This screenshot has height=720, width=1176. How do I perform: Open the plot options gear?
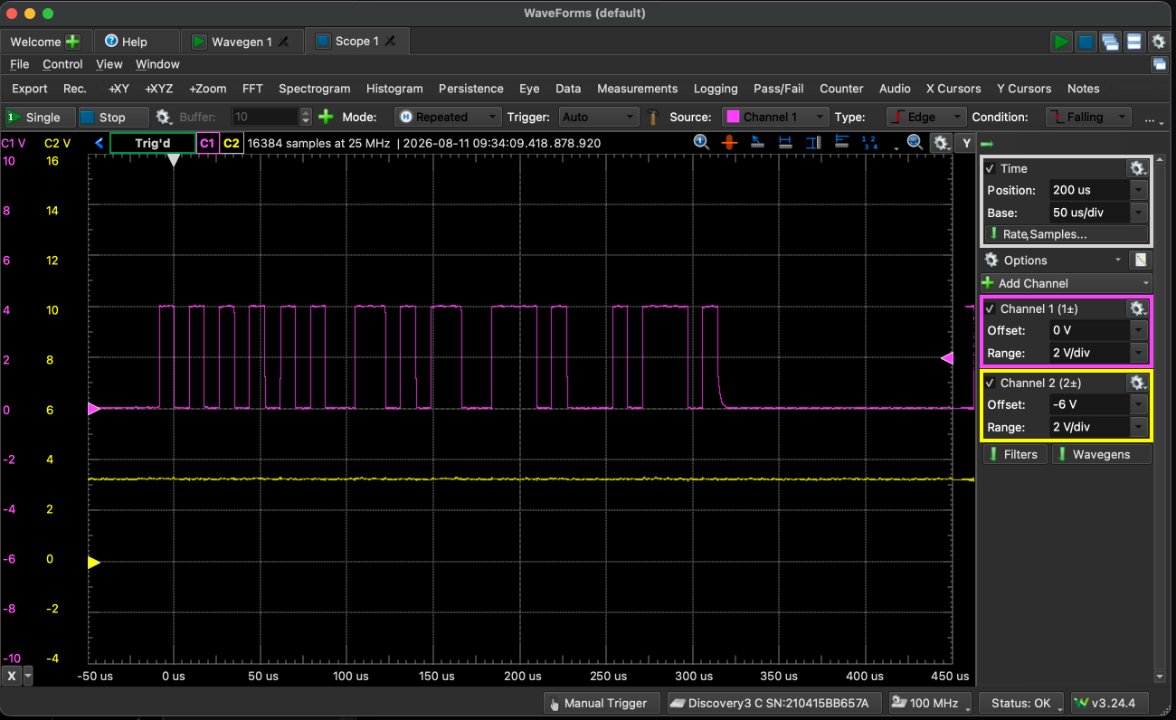940,142
